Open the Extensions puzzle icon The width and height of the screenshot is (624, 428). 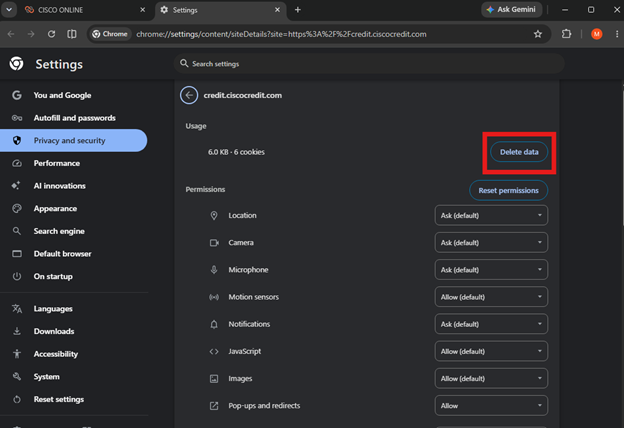[x=566, y=34]
